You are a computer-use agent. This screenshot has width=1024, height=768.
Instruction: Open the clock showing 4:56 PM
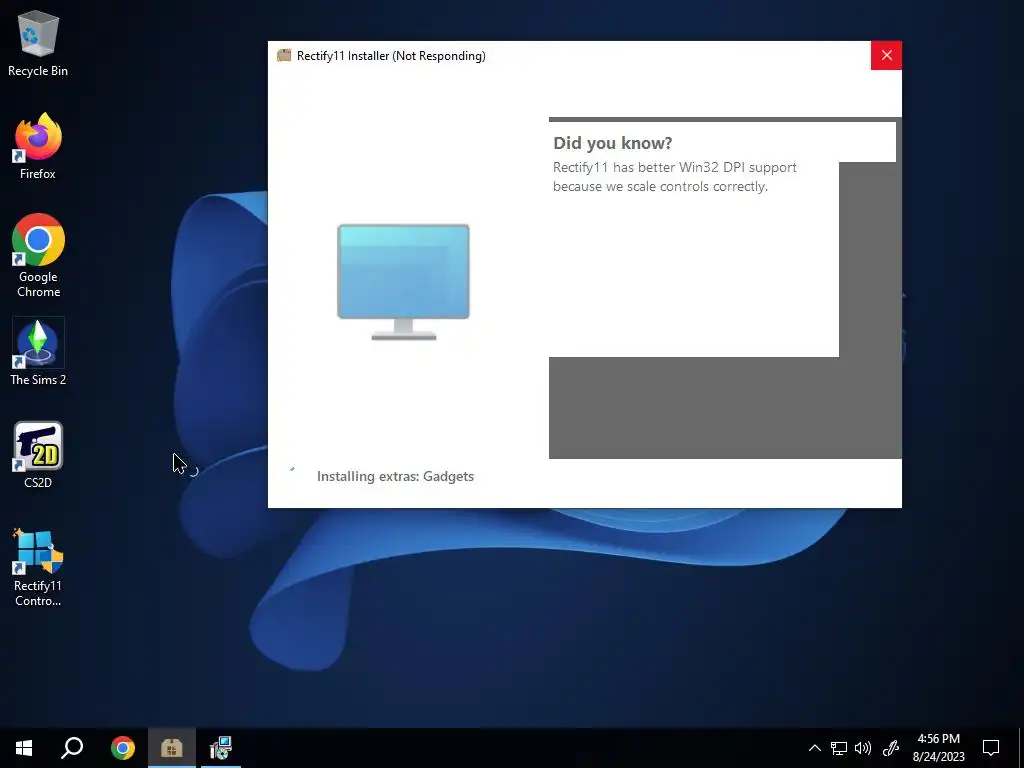(938, 748)
